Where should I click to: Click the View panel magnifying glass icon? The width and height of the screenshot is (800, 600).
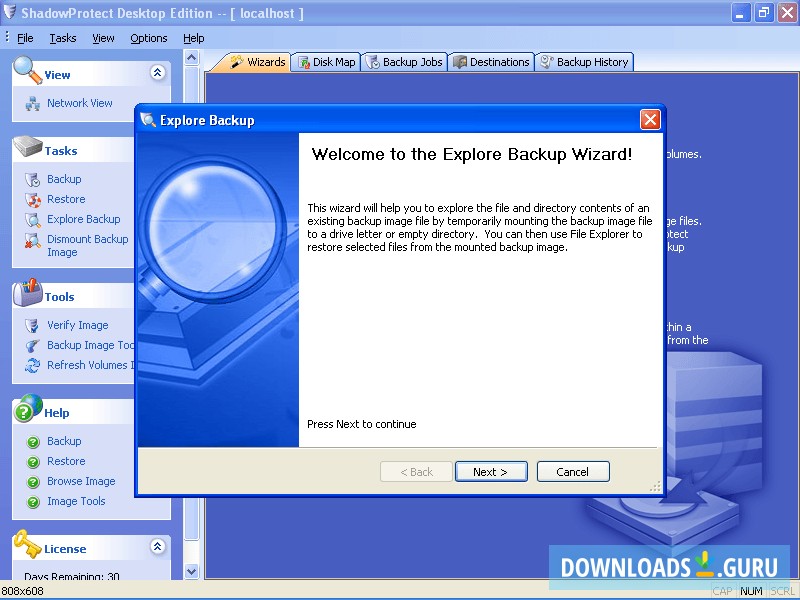click(28, 70)
